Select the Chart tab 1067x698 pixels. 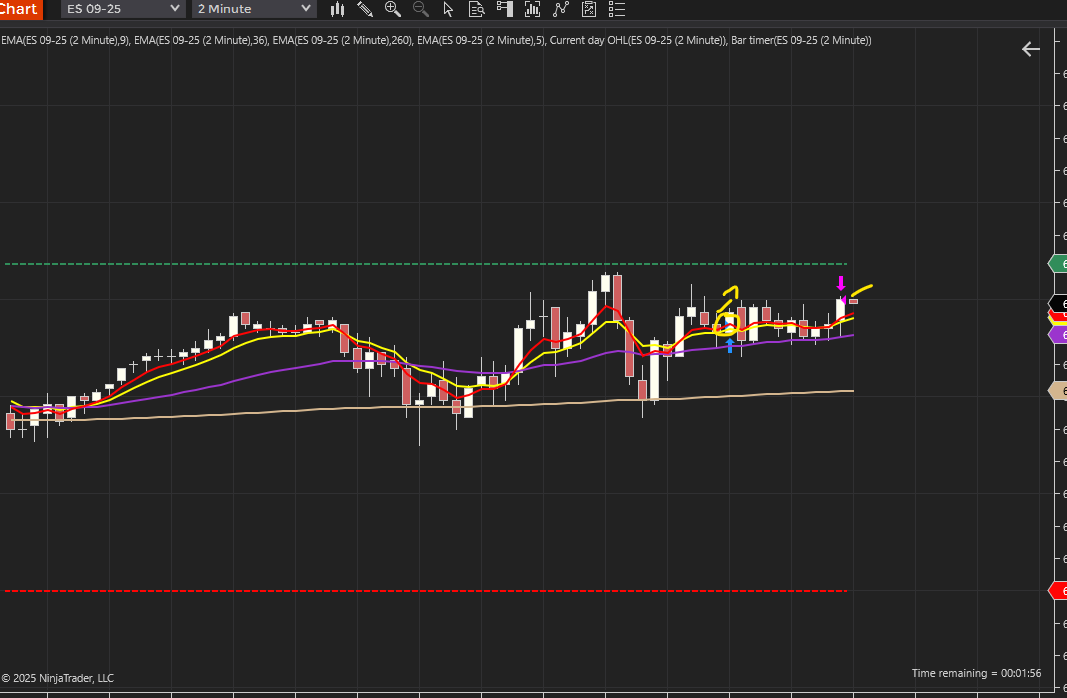20,9
